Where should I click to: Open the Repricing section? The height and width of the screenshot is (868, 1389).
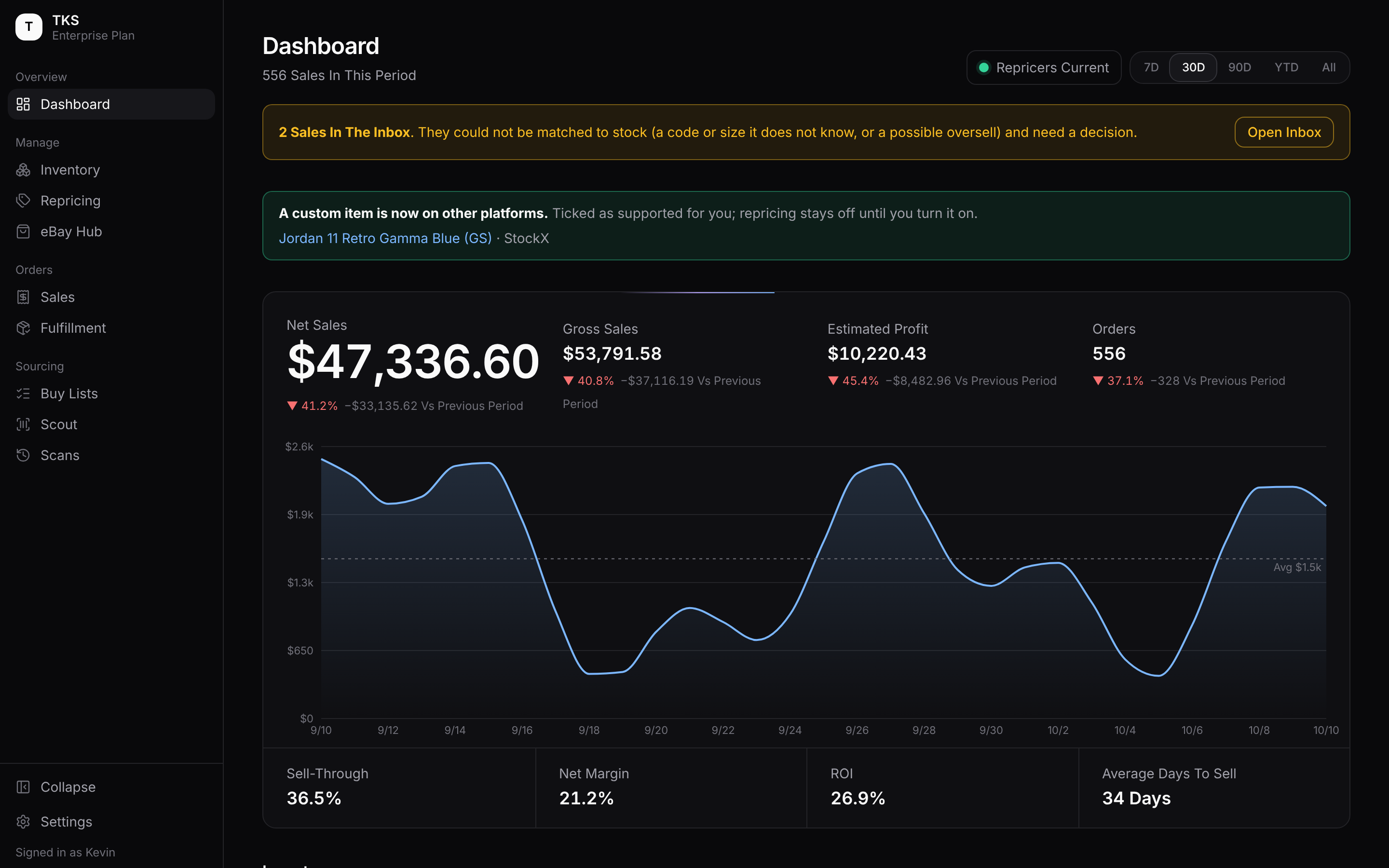pyautogui.click(x=111, y=200)
